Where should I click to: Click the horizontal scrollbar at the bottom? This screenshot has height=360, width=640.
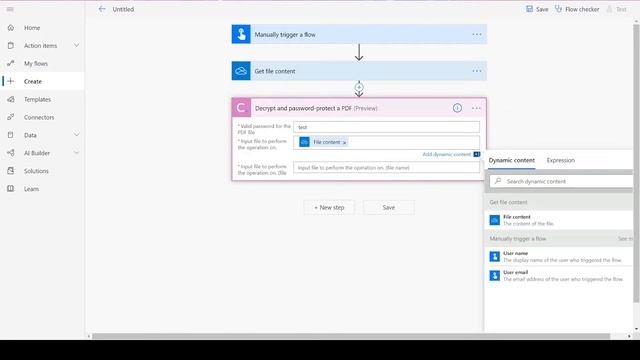(x=351, y=336)
